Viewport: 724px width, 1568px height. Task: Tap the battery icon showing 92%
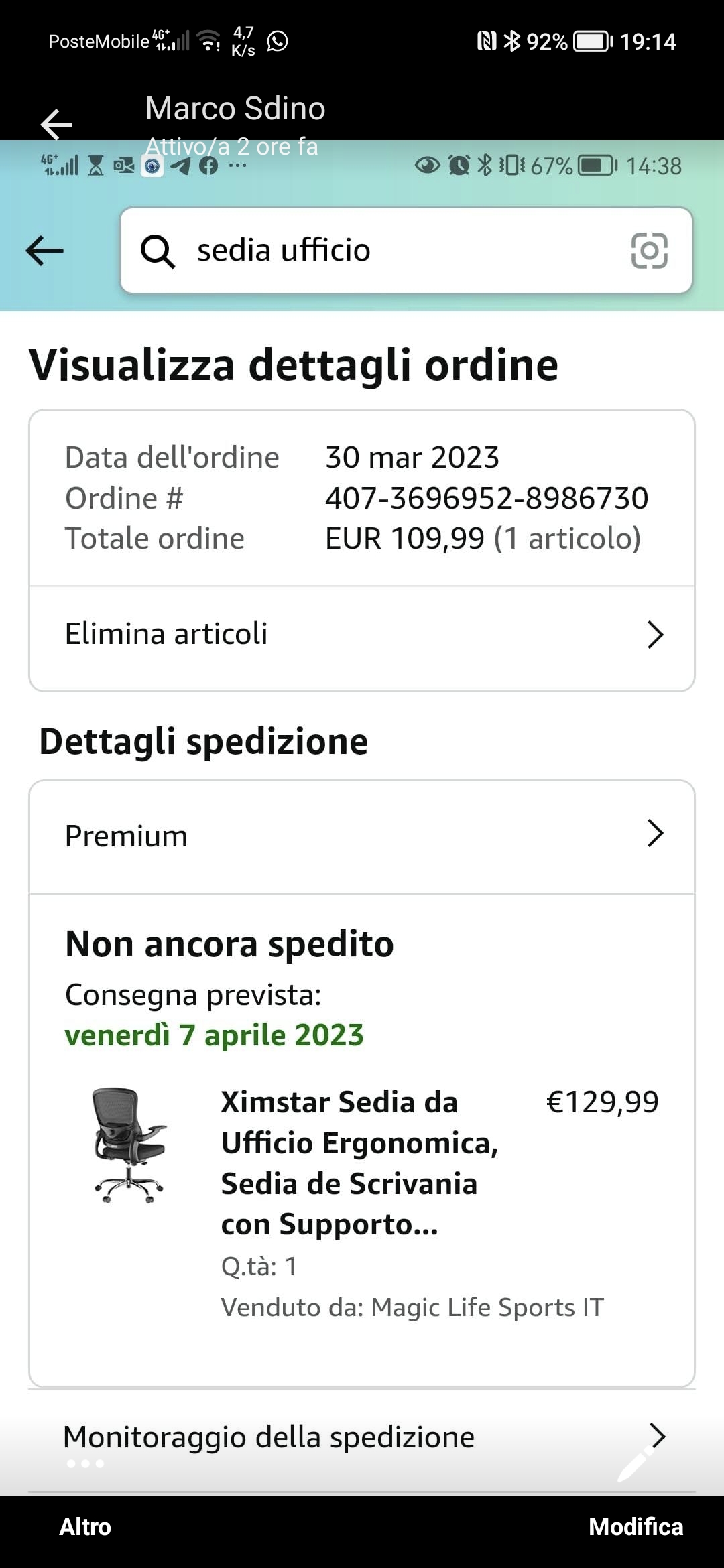[593, 42]
